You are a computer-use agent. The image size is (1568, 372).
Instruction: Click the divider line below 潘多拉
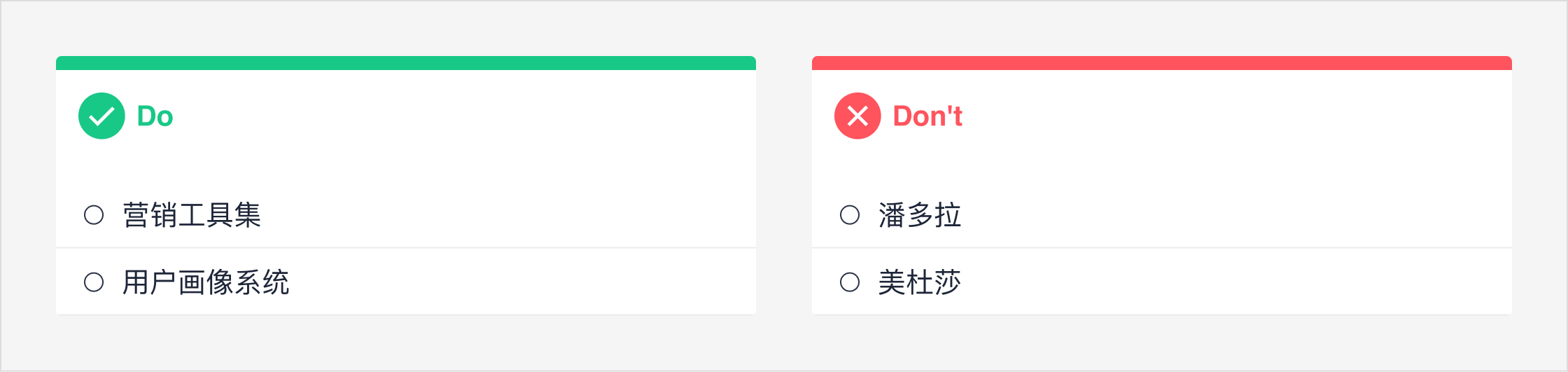[x=1162, y=247]
